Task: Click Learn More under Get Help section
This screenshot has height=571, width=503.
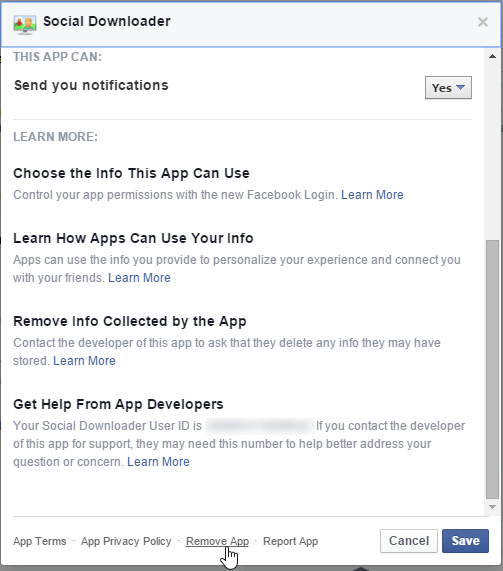Action: (x=158, y=462)
